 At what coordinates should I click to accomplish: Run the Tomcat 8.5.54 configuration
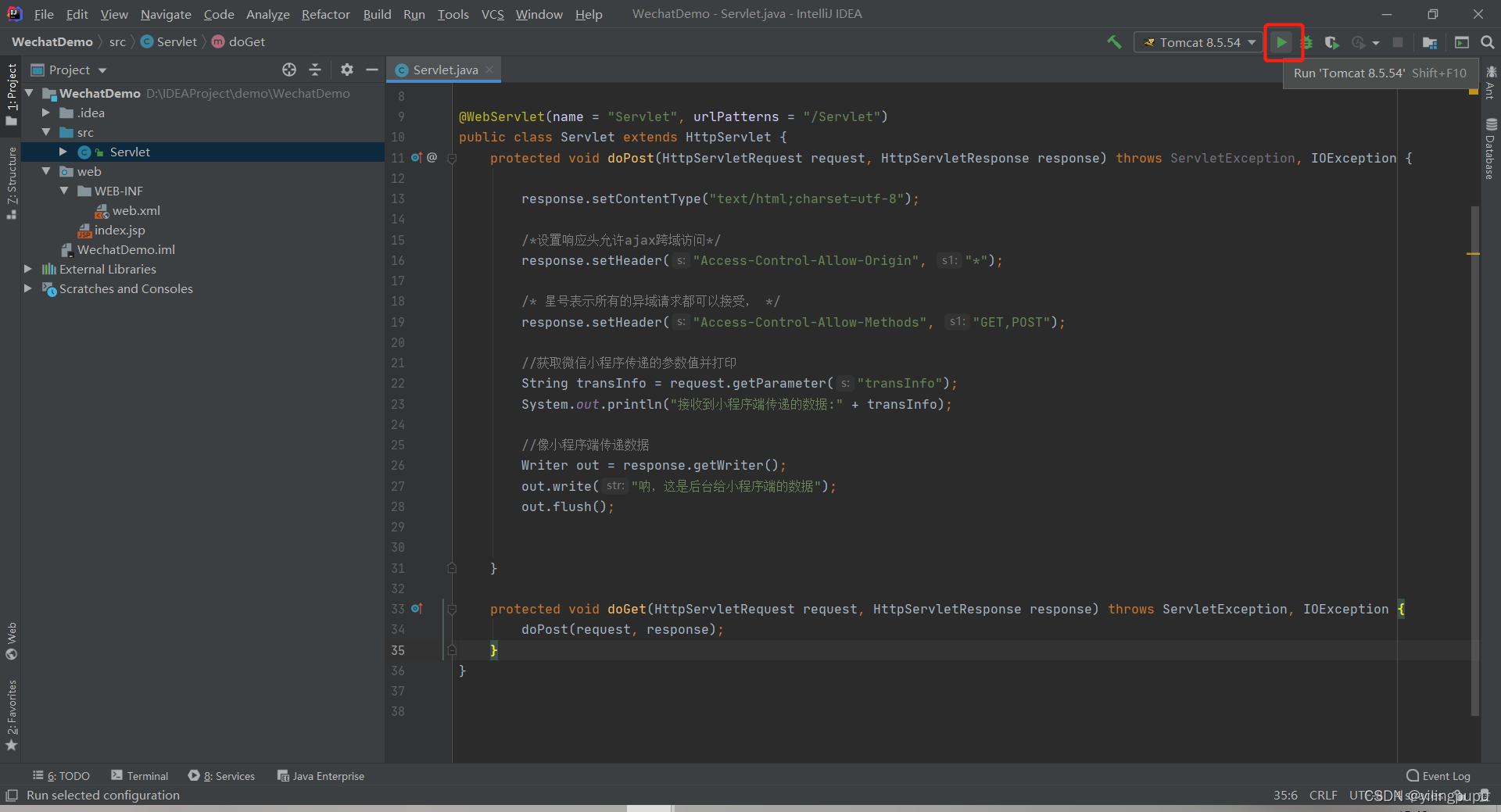[1282, 42]
